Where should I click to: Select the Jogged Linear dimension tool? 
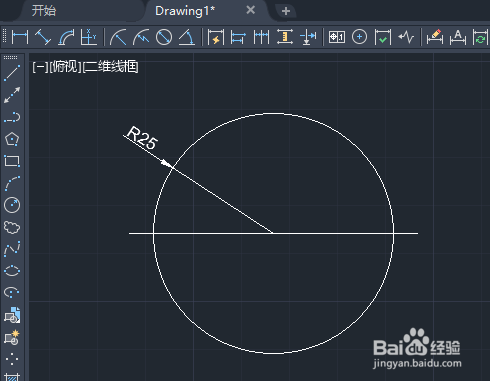tap(406, 37)
